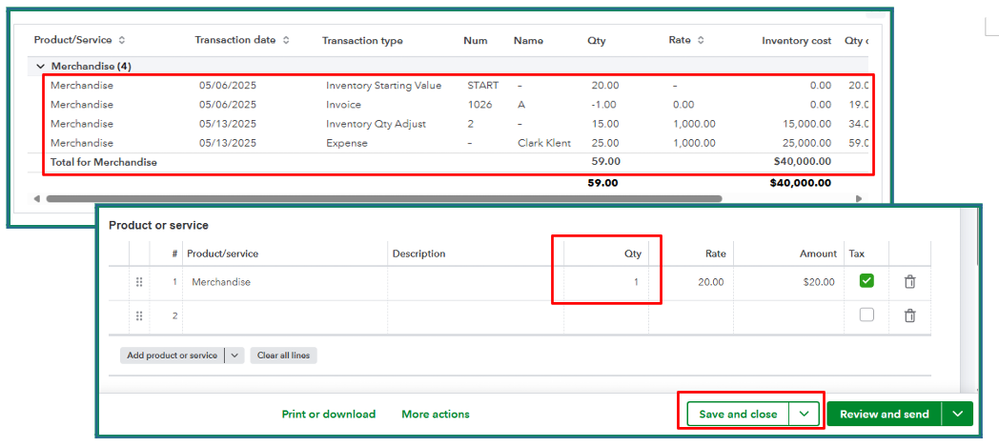Click Review and send button

(885, 414)
